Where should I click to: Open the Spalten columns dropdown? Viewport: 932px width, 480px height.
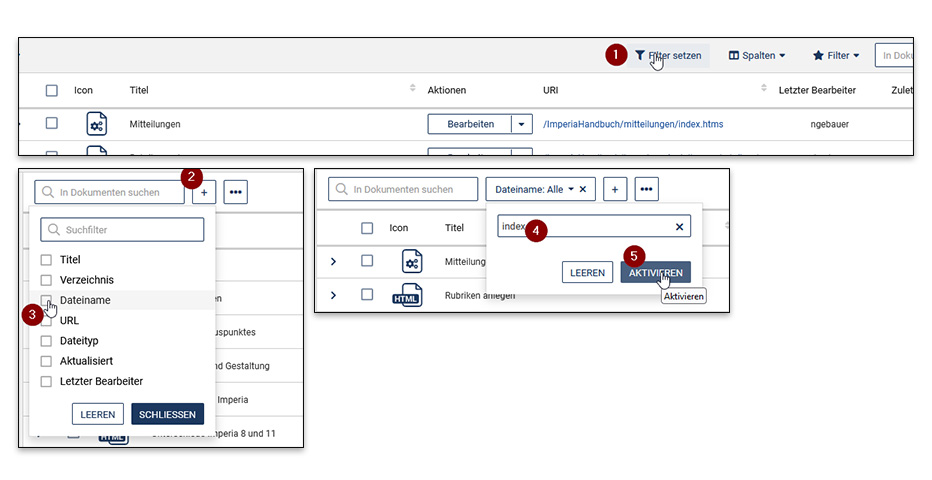[757, 56]
